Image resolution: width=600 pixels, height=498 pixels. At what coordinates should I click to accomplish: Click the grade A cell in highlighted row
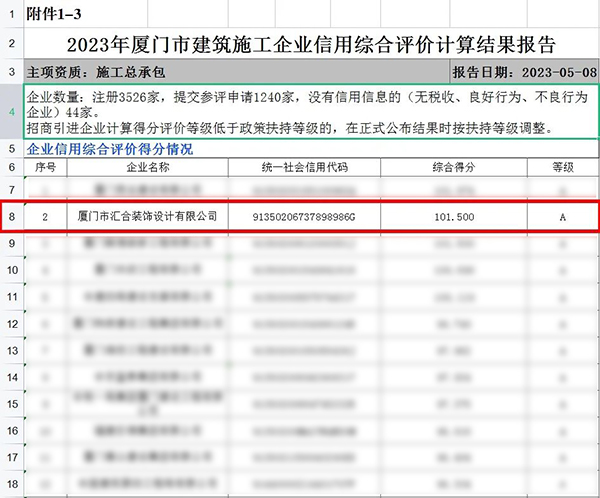[563, 216]
